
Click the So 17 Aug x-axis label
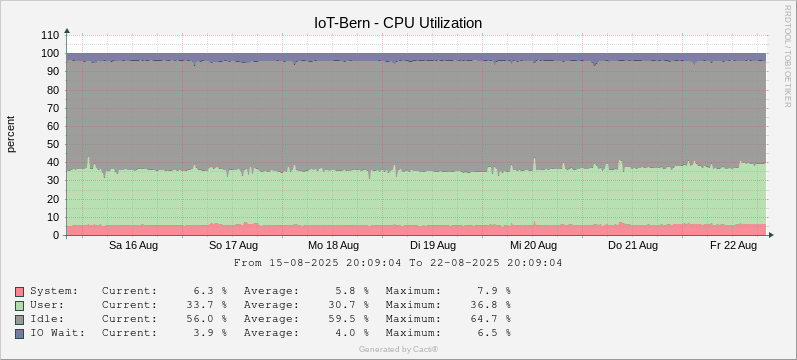[233, 246]
